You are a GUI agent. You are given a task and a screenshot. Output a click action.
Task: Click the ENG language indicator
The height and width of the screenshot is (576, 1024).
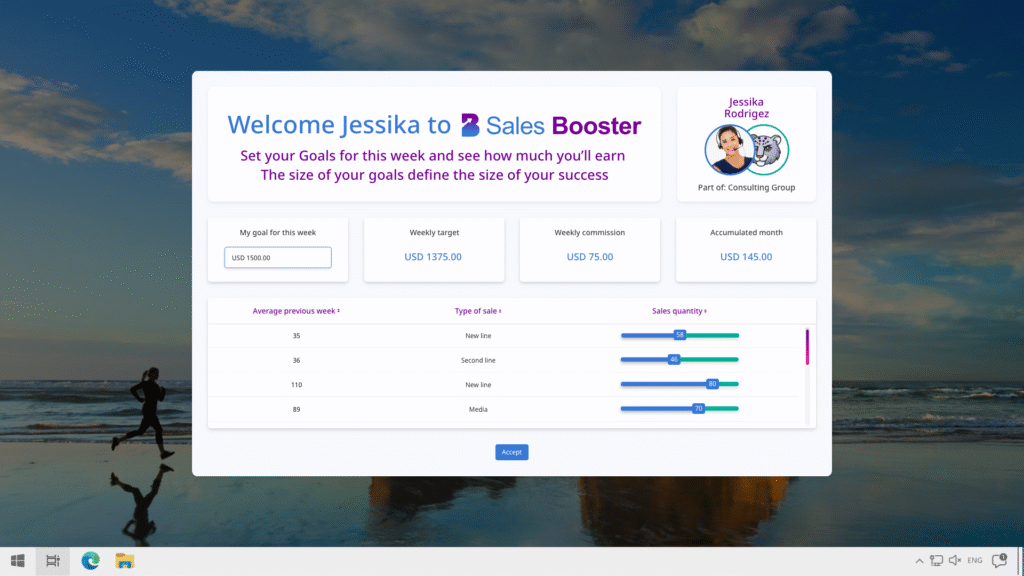point(974,561)
